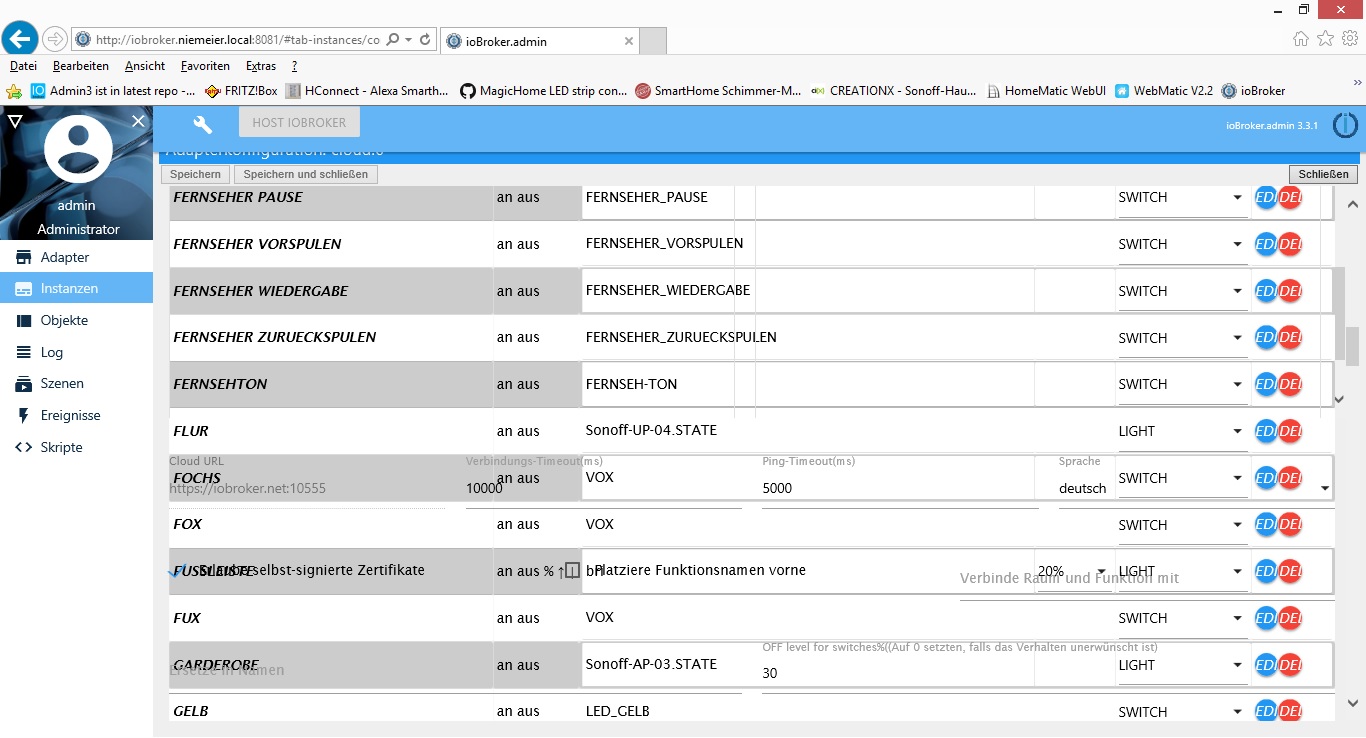Show Ereignisse in the sidebar
Screen dimensions: 1366x738
tap(76, 415)
